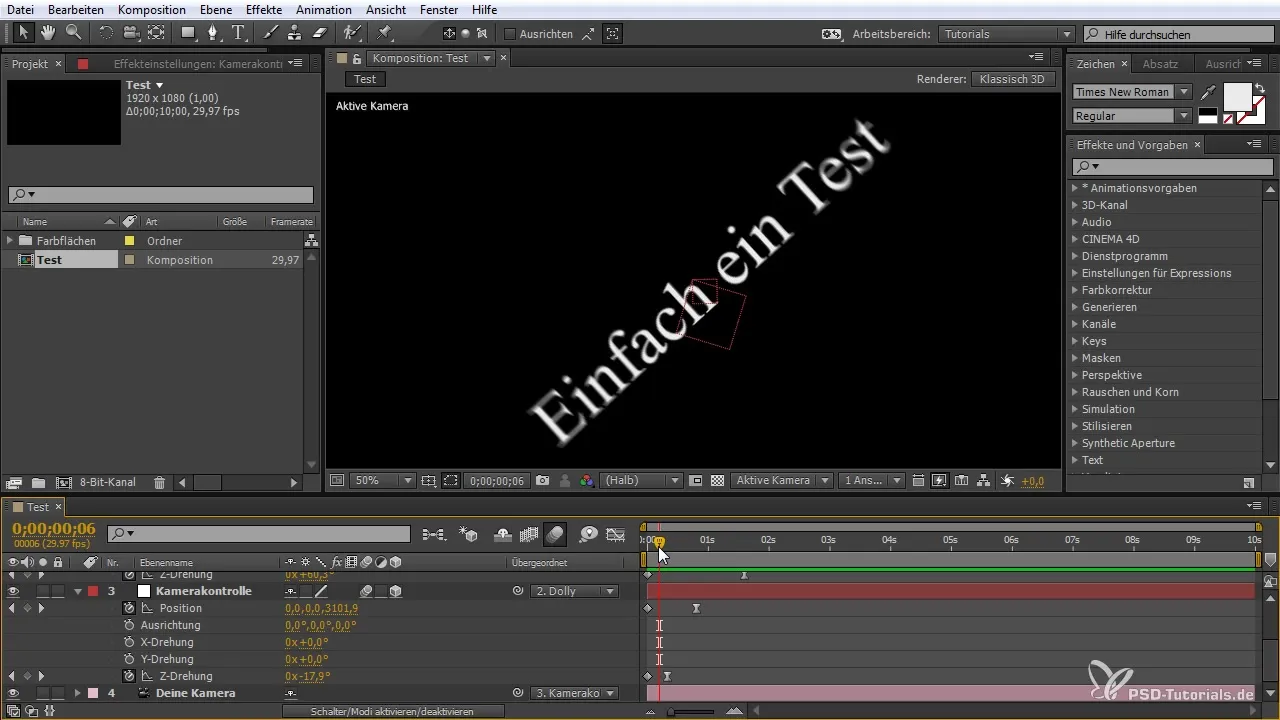Toggle the Graph Editor button in timeline
Viewport: 1280px width, 720px height.
[x=616, y=534]
